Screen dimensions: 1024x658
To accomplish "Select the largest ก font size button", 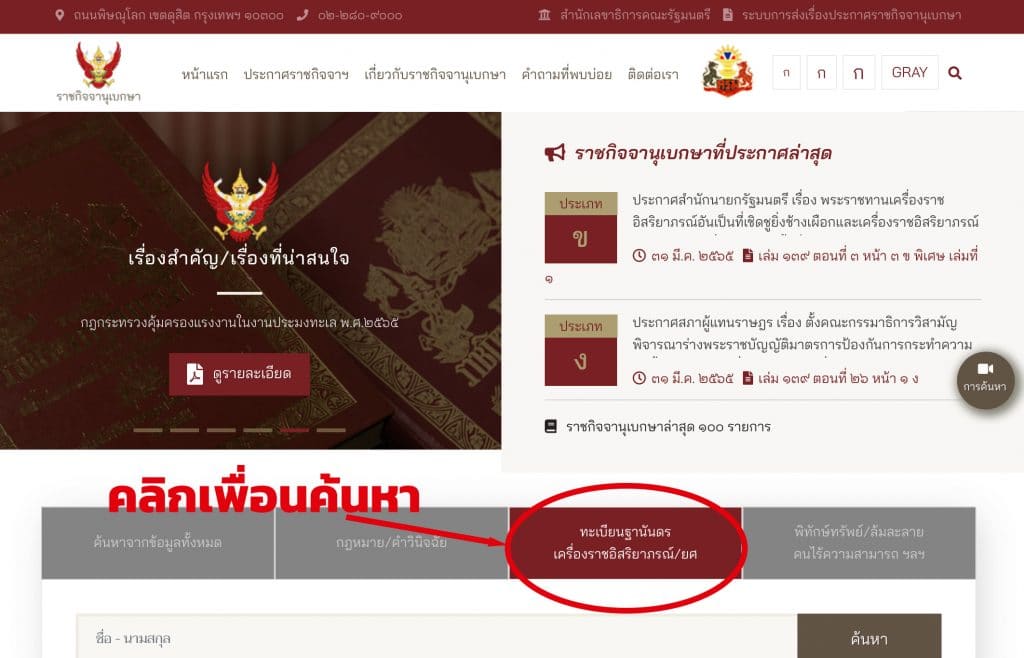I will point(858,72).
